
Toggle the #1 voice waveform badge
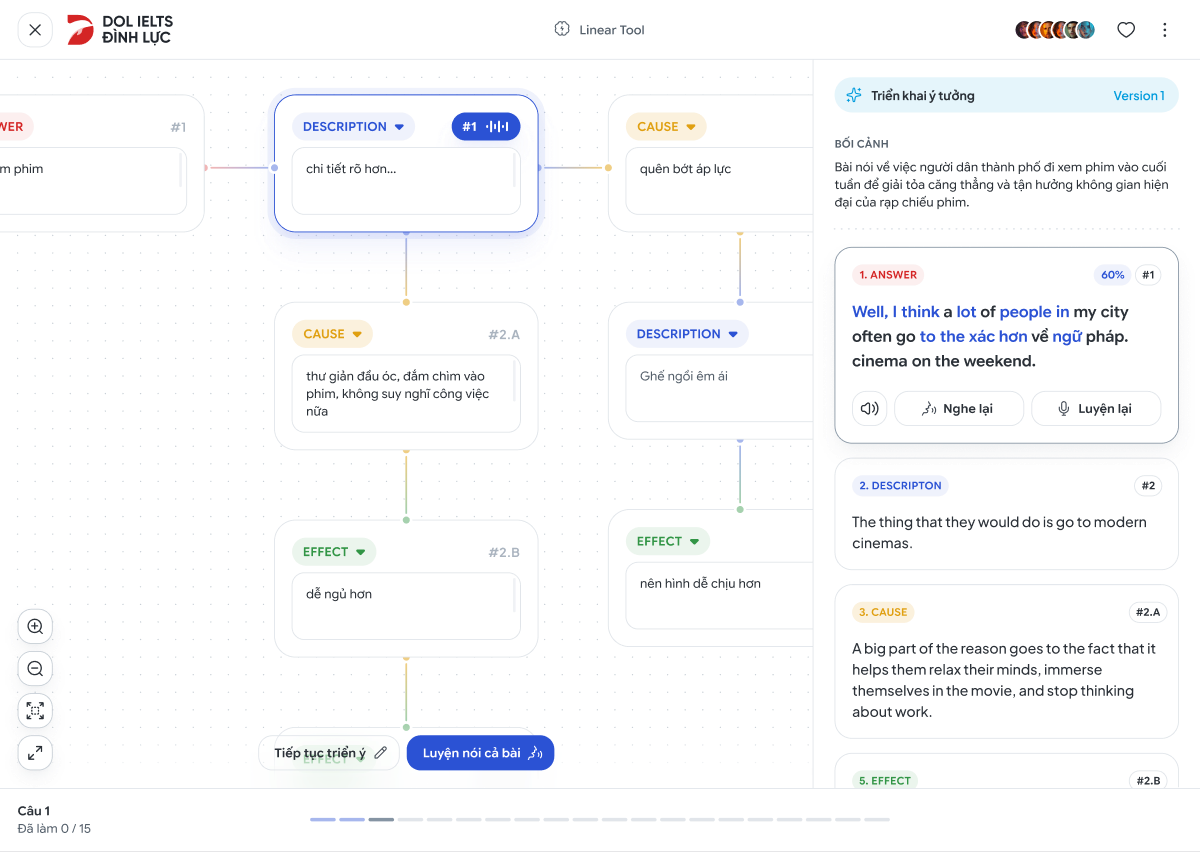(x=486, y=126)
